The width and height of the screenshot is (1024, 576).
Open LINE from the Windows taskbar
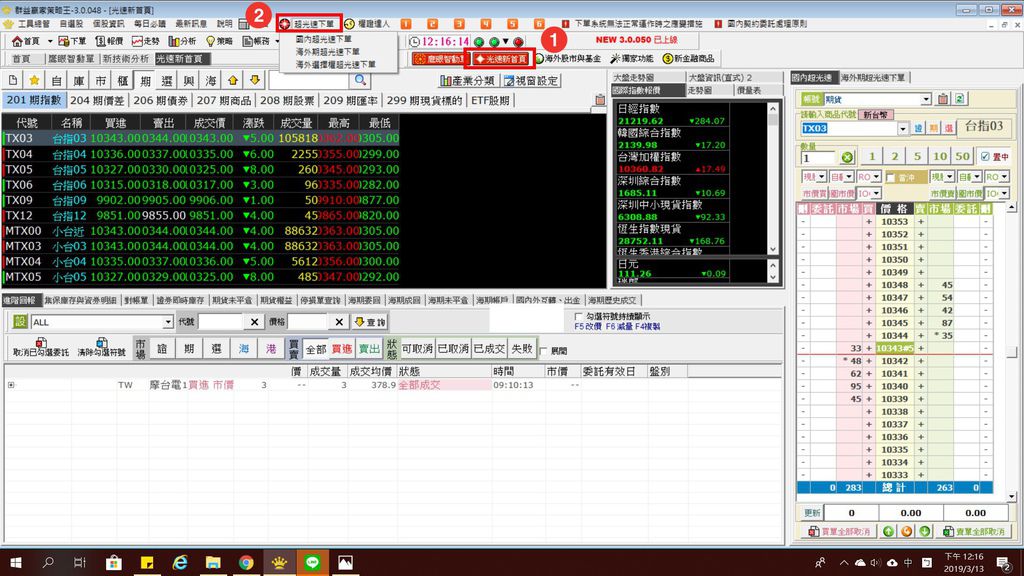tap(312, 562)
